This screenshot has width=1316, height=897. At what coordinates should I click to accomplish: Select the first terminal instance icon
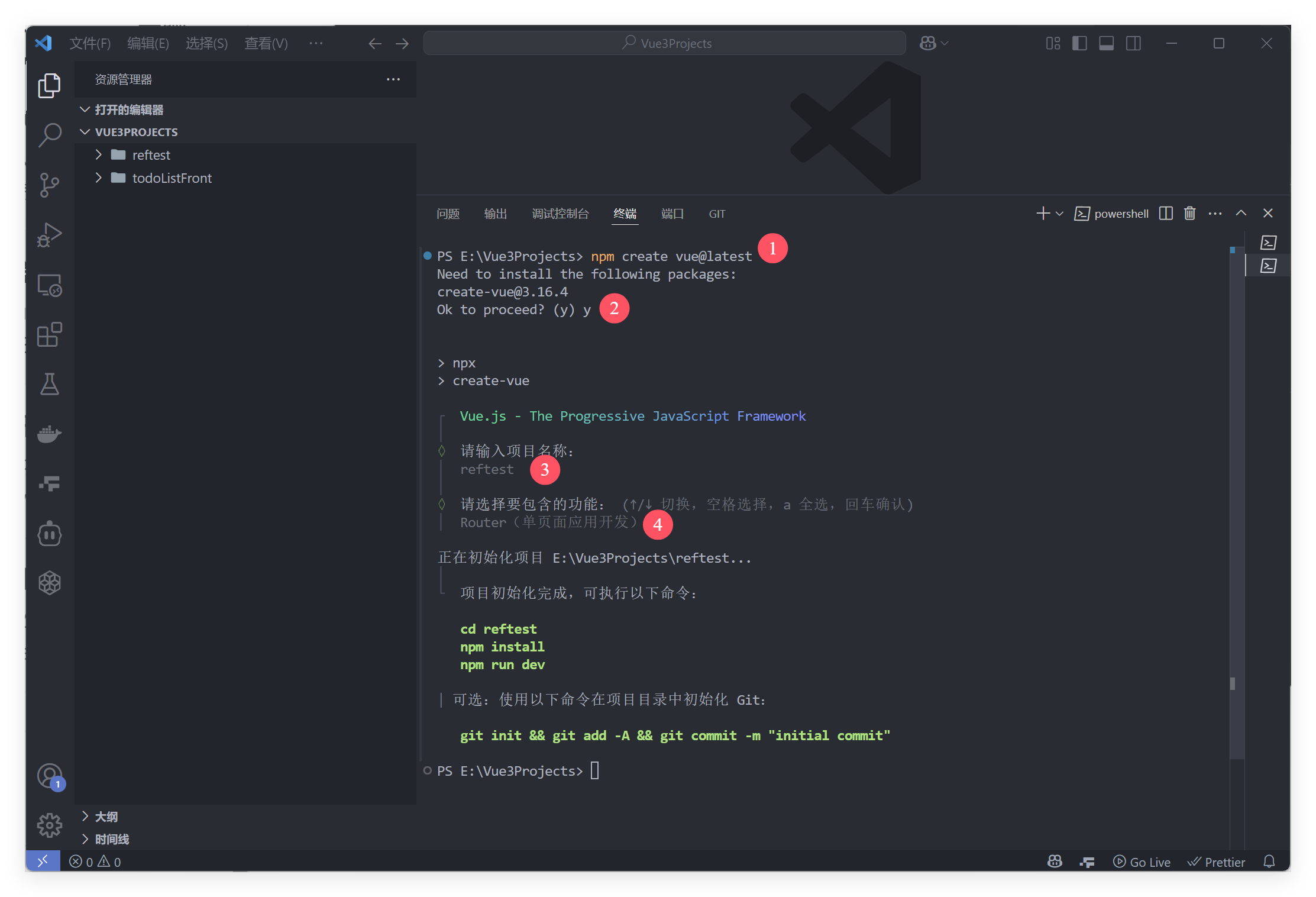pyautogui.click(x=1268, y=243)
